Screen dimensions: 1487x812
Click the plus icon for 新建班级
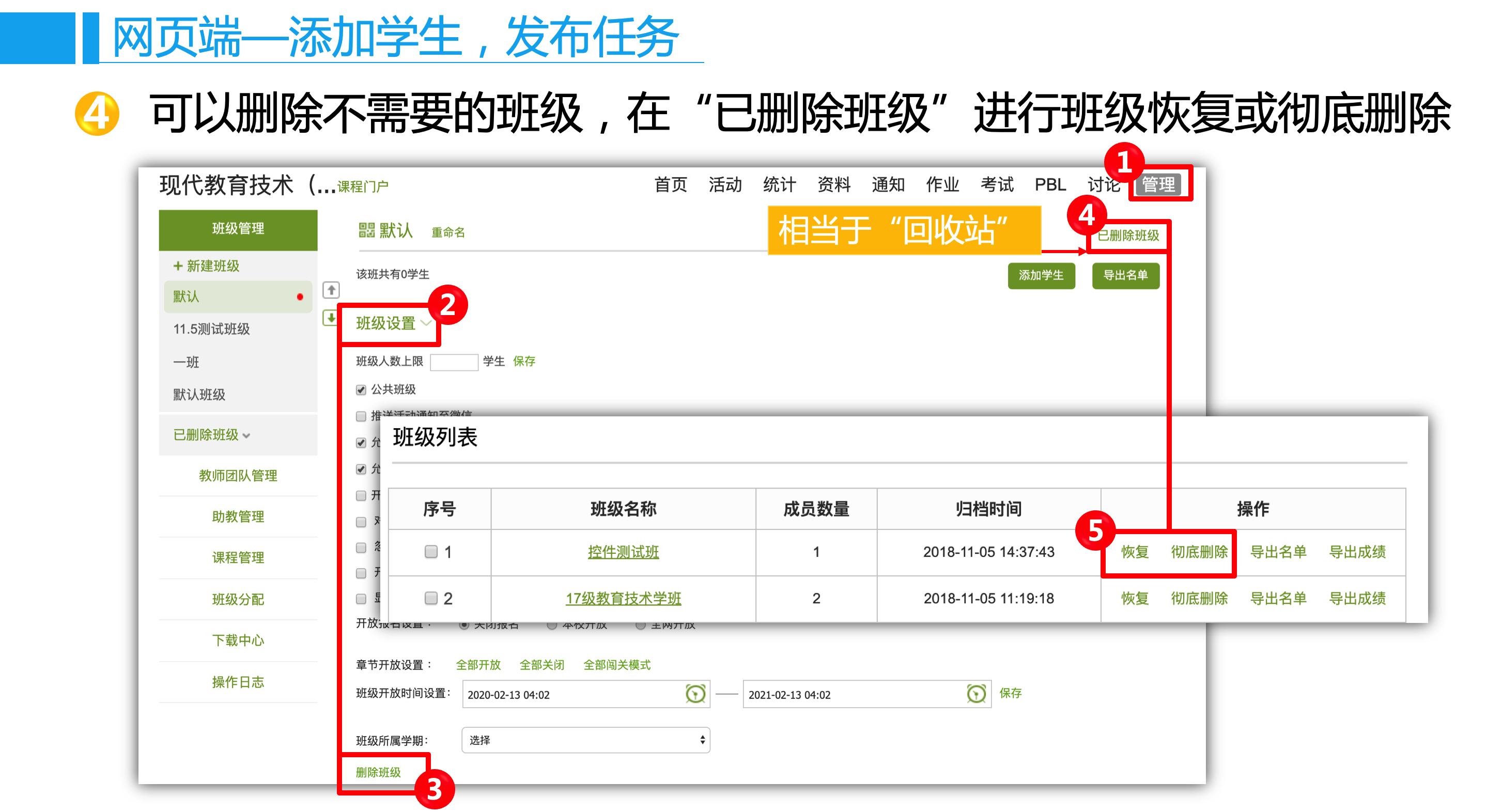click(178, 266)
